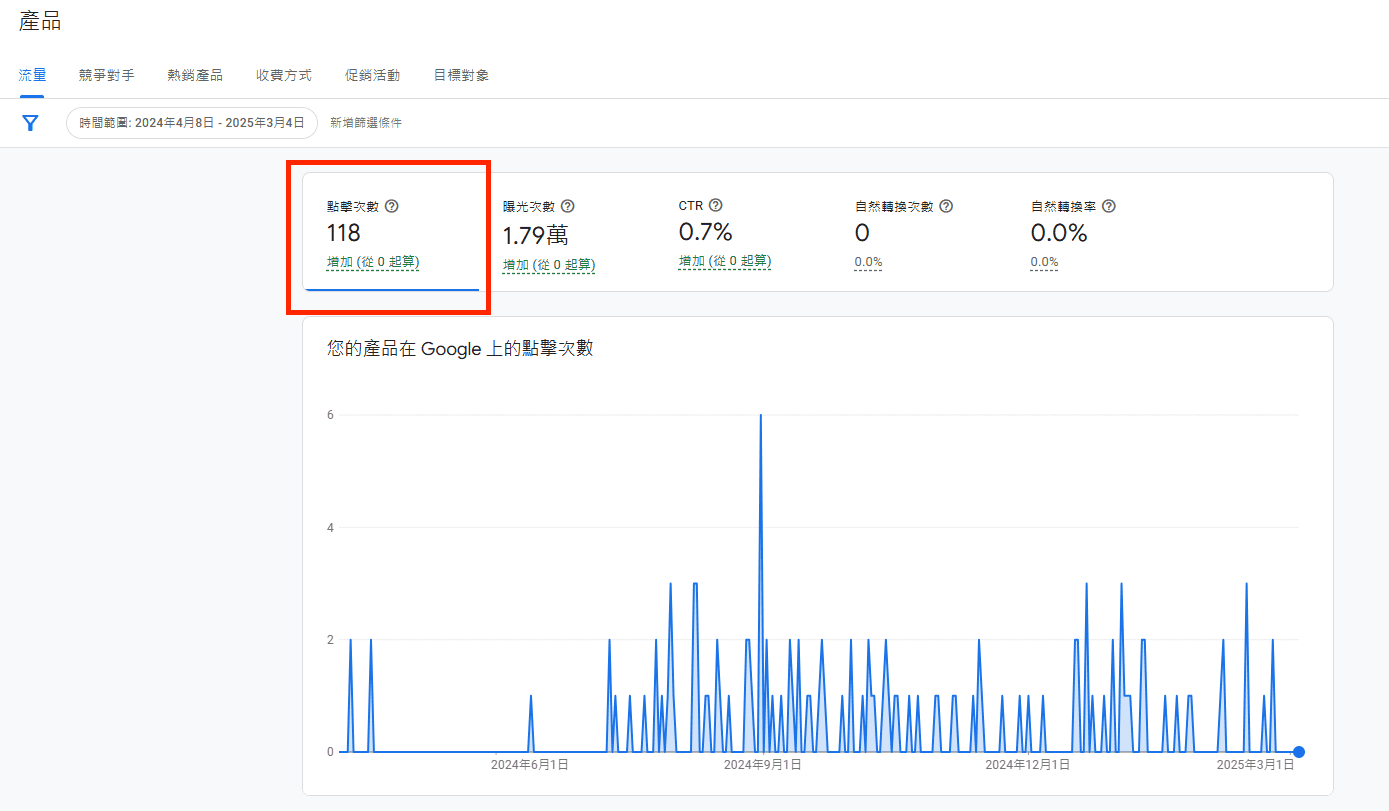Viewport: 1389px width, 811px height.
Task: Click the y-axis value 4
Action: tap(330, 527)
